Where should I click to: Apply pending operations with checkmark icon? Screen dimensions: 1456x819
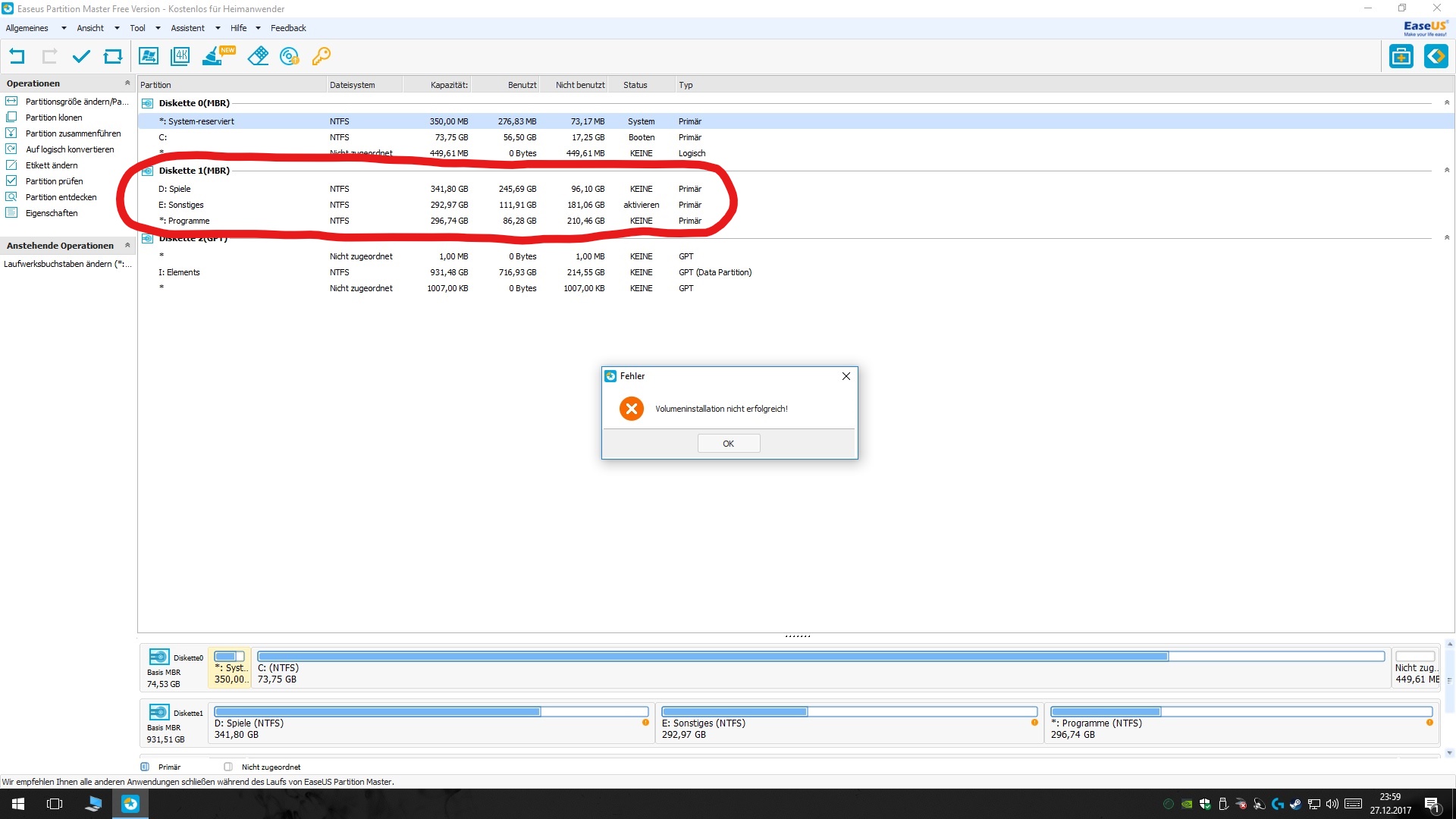(x=81, y=56)
